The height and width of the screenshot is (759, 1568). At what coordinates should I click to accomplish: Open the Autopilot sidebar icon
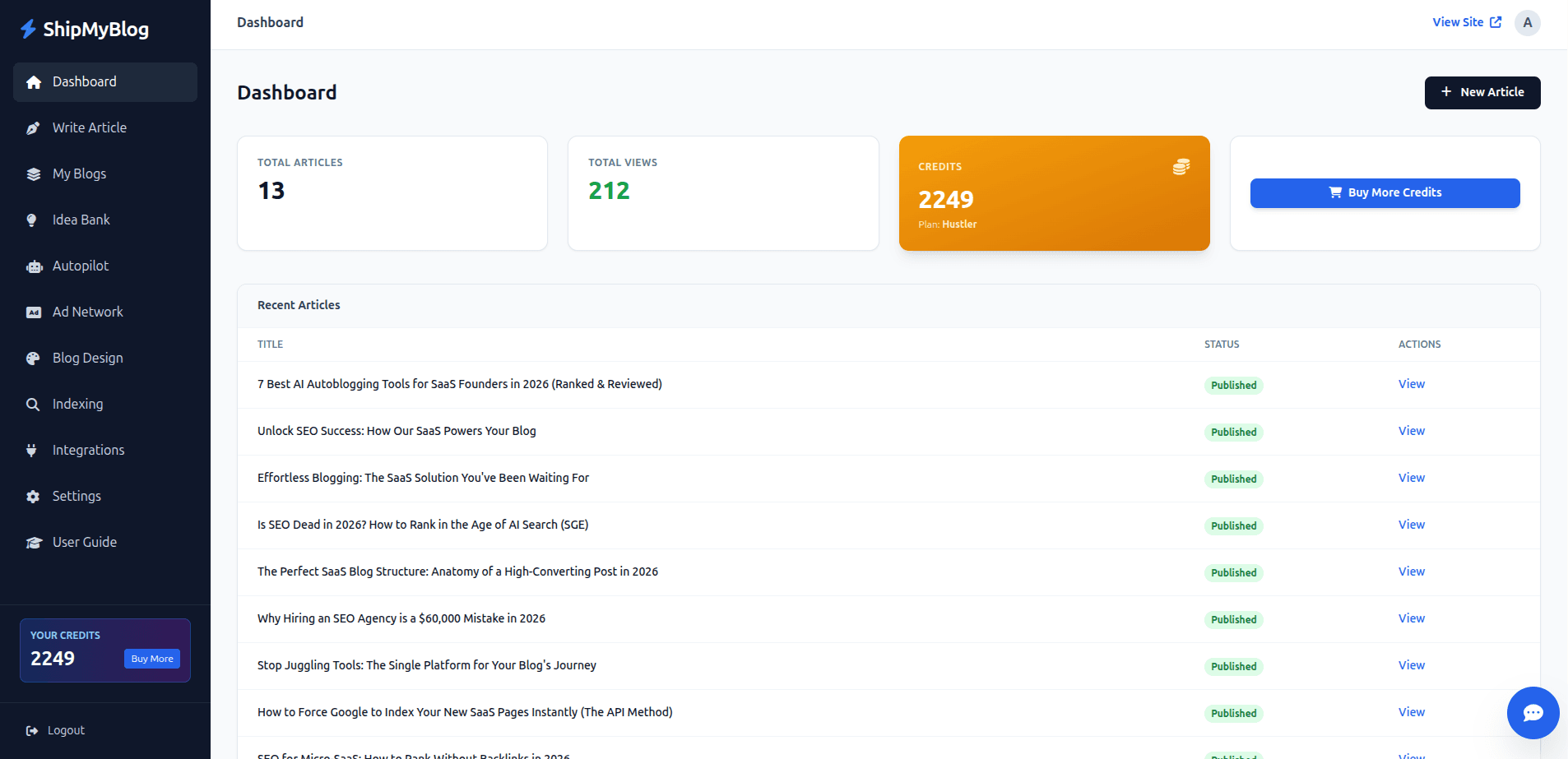pos(33,266)
